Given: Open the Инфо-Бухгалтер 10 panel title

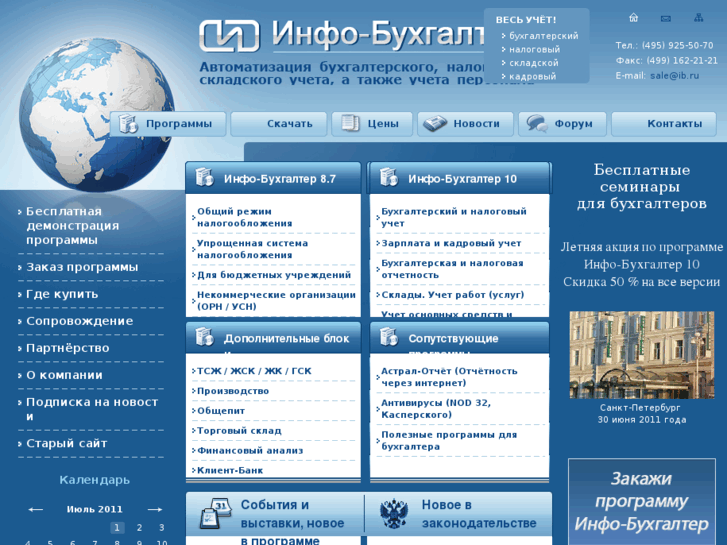Looking at the screenshot, I should pos(462,179).
